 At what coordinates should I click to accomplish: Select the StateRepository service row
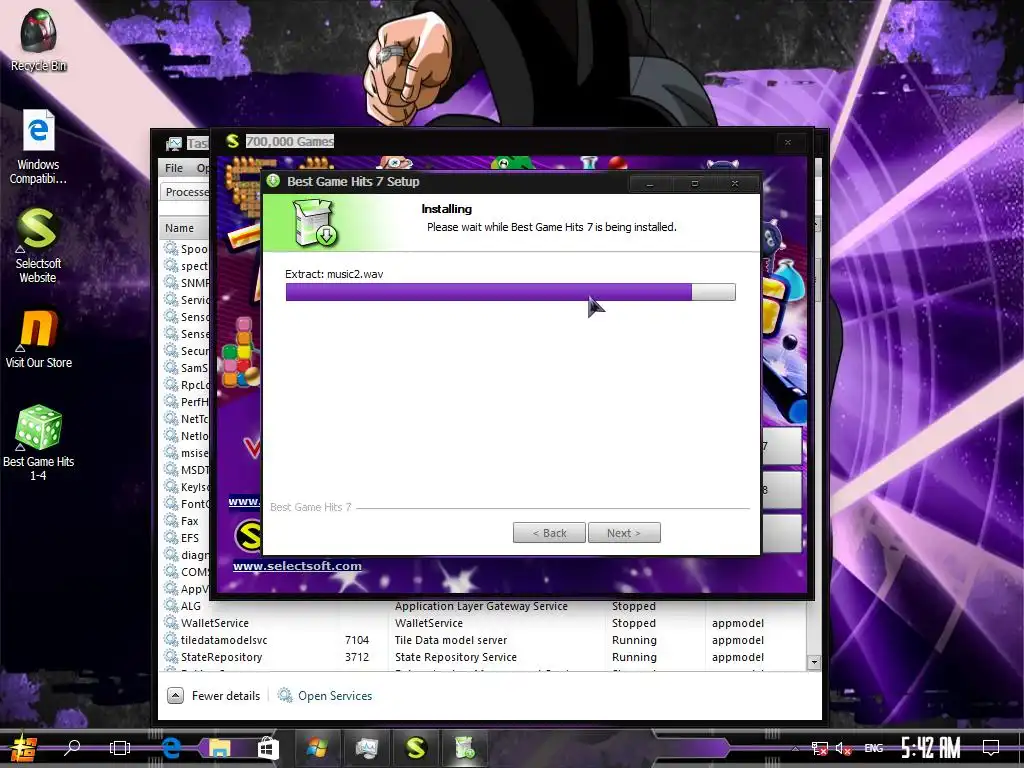[x=483, y=657]
